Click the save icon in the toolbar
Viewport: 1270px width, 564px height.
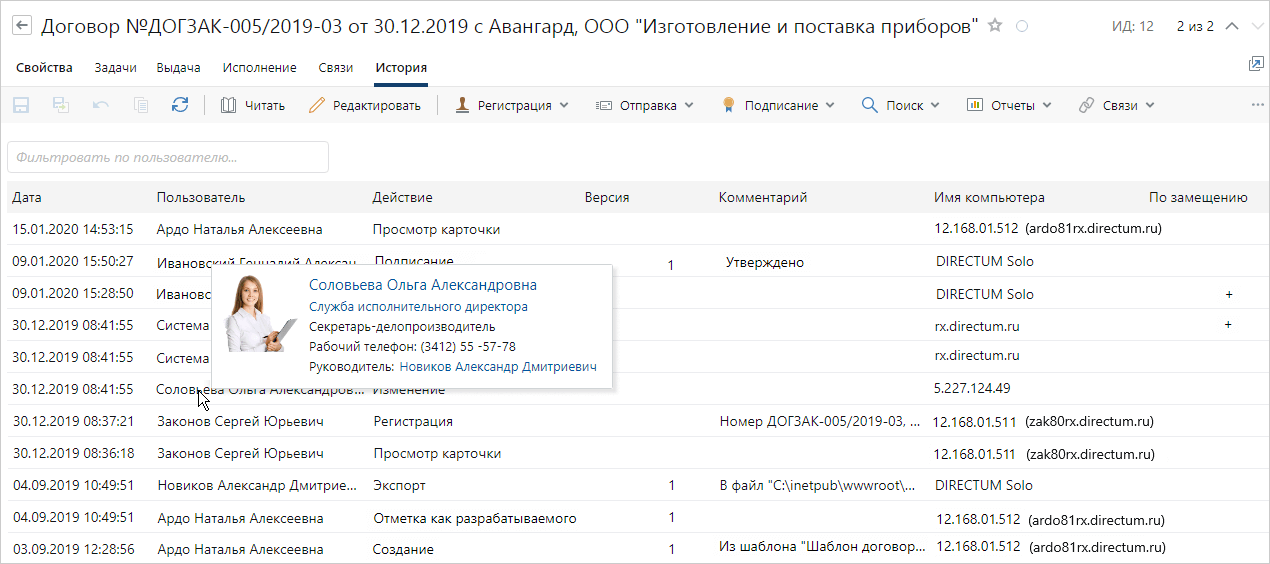pyautogui.click(x=21, y=105)
